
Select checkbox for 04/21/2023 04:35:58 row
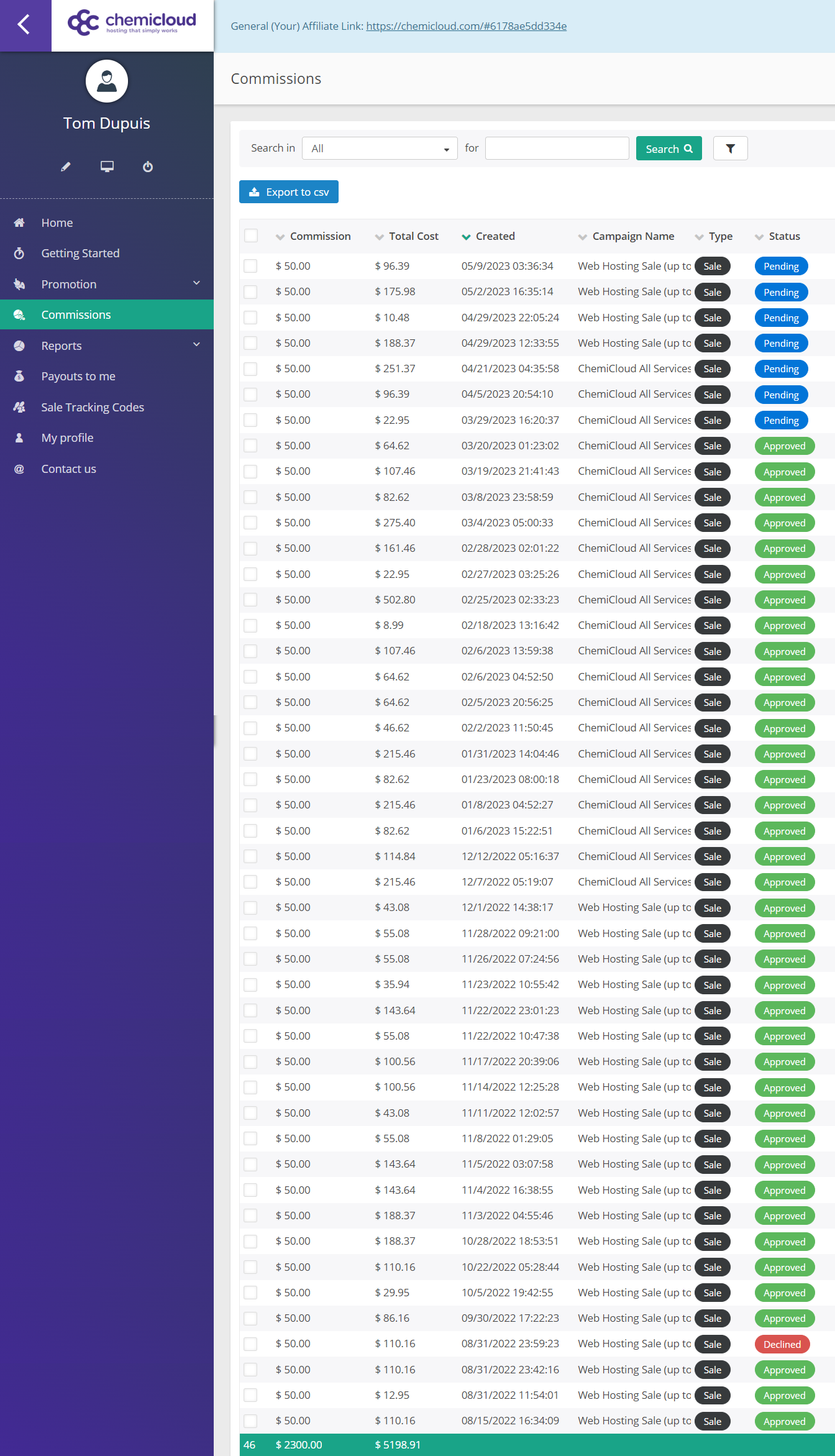pos(251,369)
